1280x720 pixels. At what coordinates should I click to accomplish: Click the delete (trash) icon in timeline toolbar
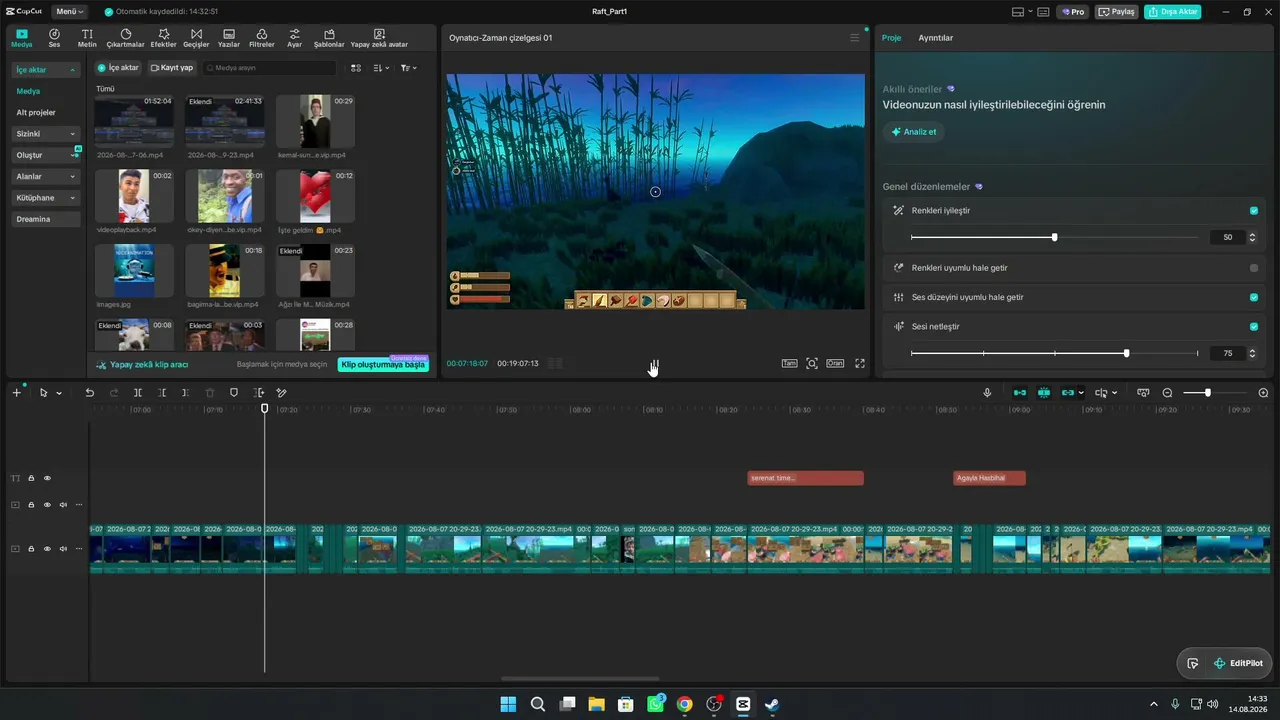210,393
